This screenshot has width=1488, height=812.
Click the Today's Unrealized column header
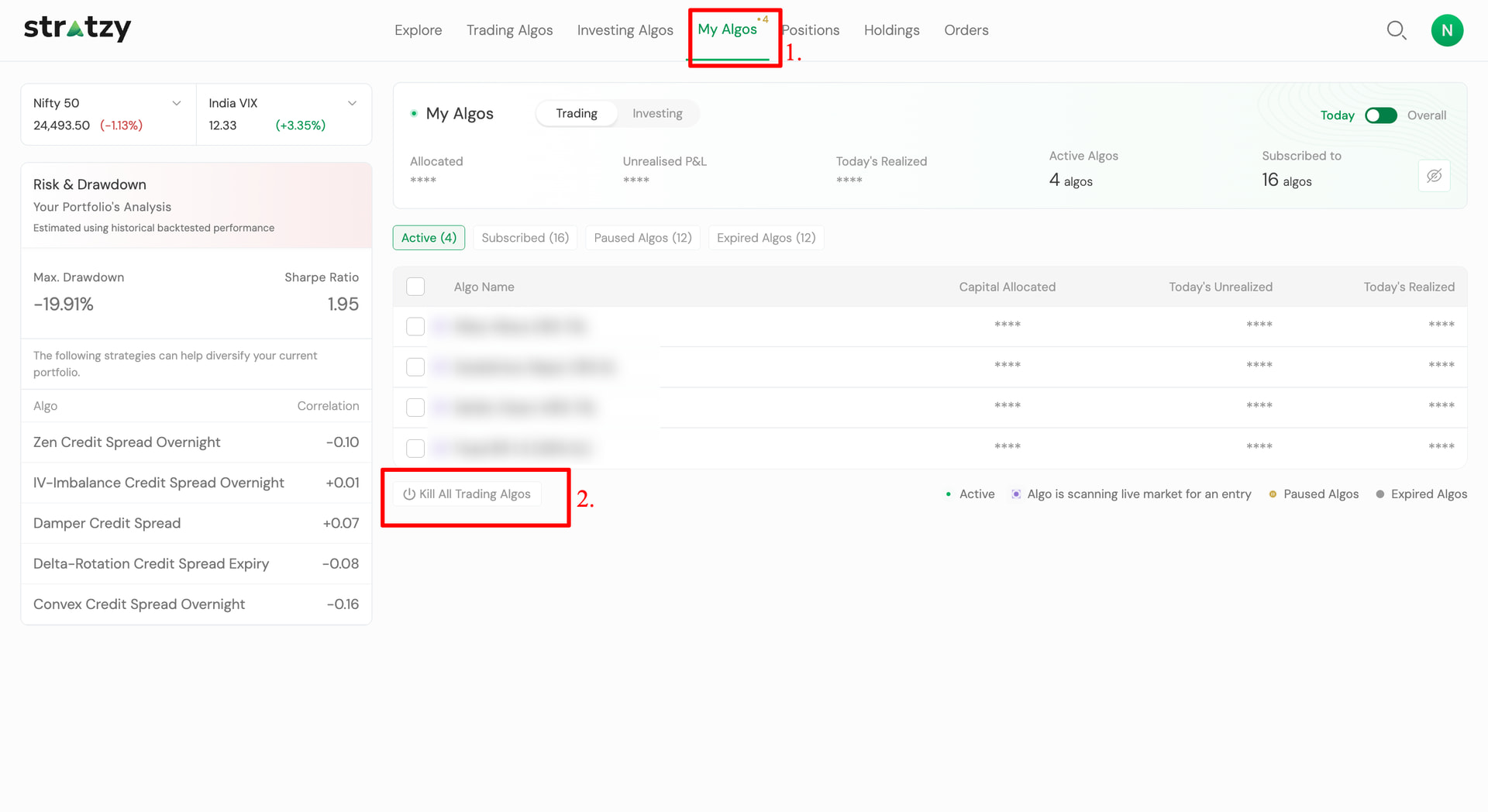pyautogui.click(x=1220, y=287)
